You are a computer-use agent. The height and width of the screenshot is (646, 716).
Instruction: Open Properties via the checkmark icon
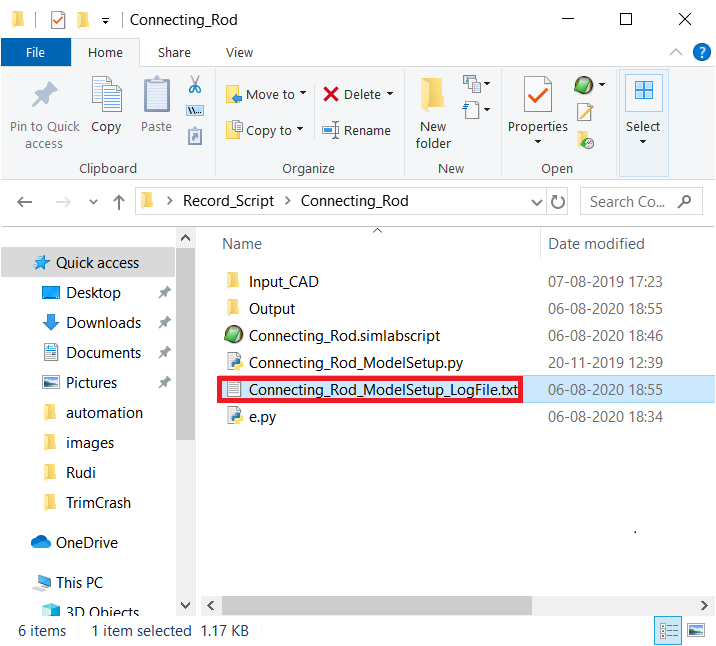(537, 95)
